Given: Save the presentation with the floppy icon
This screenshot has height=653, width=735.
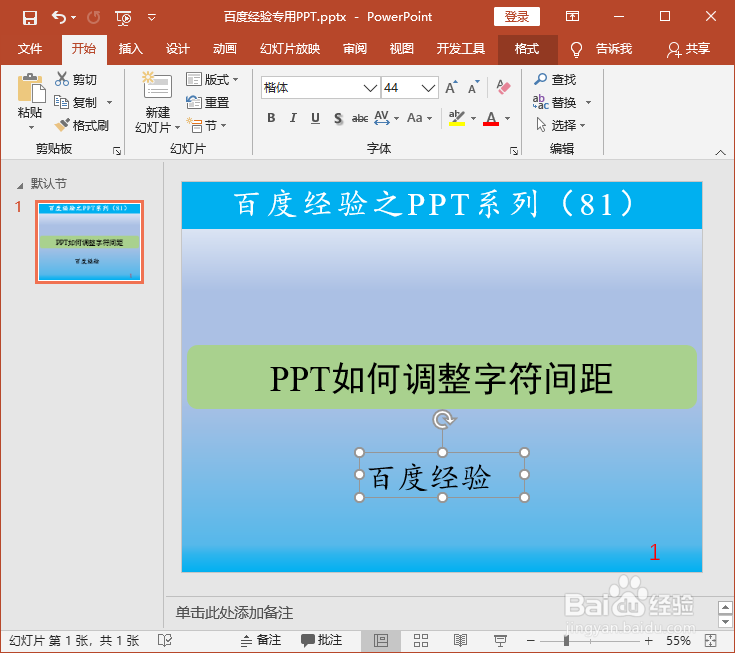Looking at the screenshot, I should [x=30, y=18].
